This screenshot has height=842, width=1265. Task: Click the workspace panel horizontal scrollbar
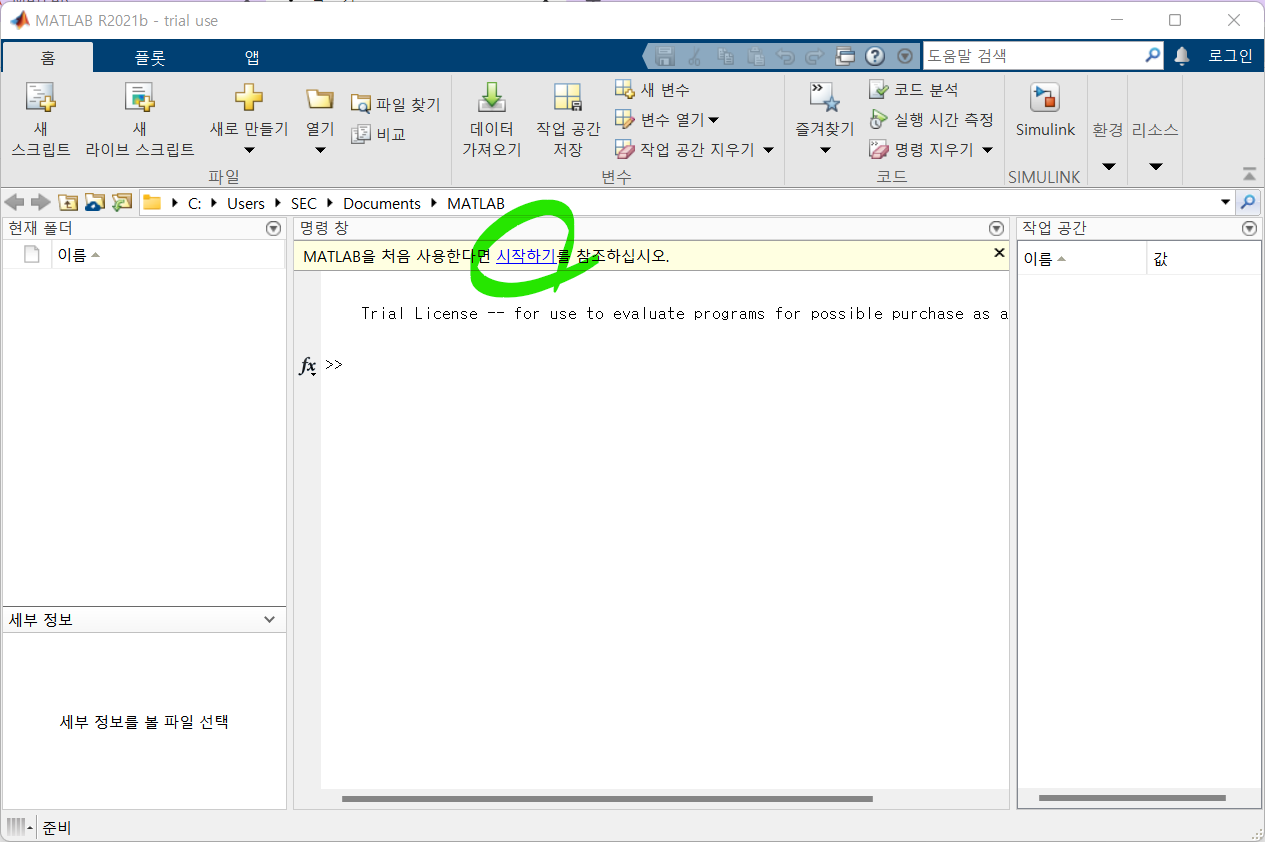[x=1132, y=798]
